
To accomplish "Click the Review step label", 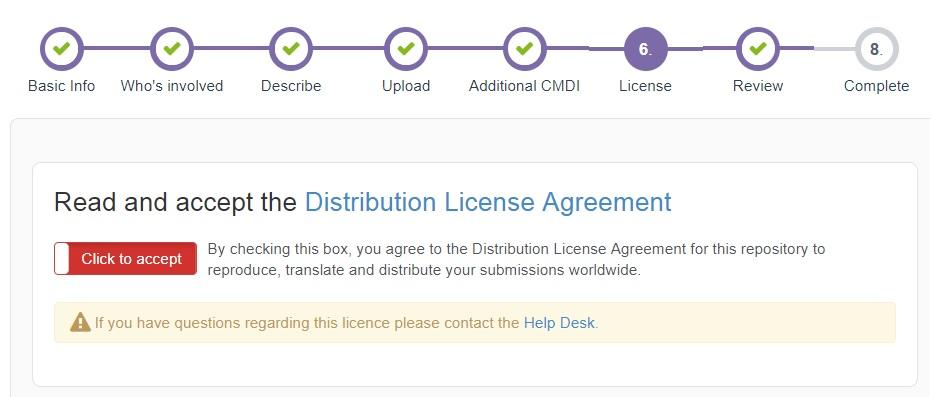I will coord(758,86).
